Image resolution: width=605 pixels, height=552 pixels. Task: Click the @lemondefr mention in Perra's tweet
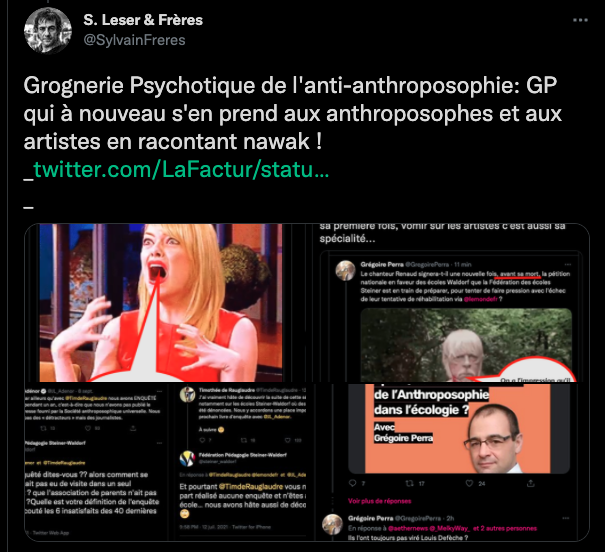tap(480, 299)
